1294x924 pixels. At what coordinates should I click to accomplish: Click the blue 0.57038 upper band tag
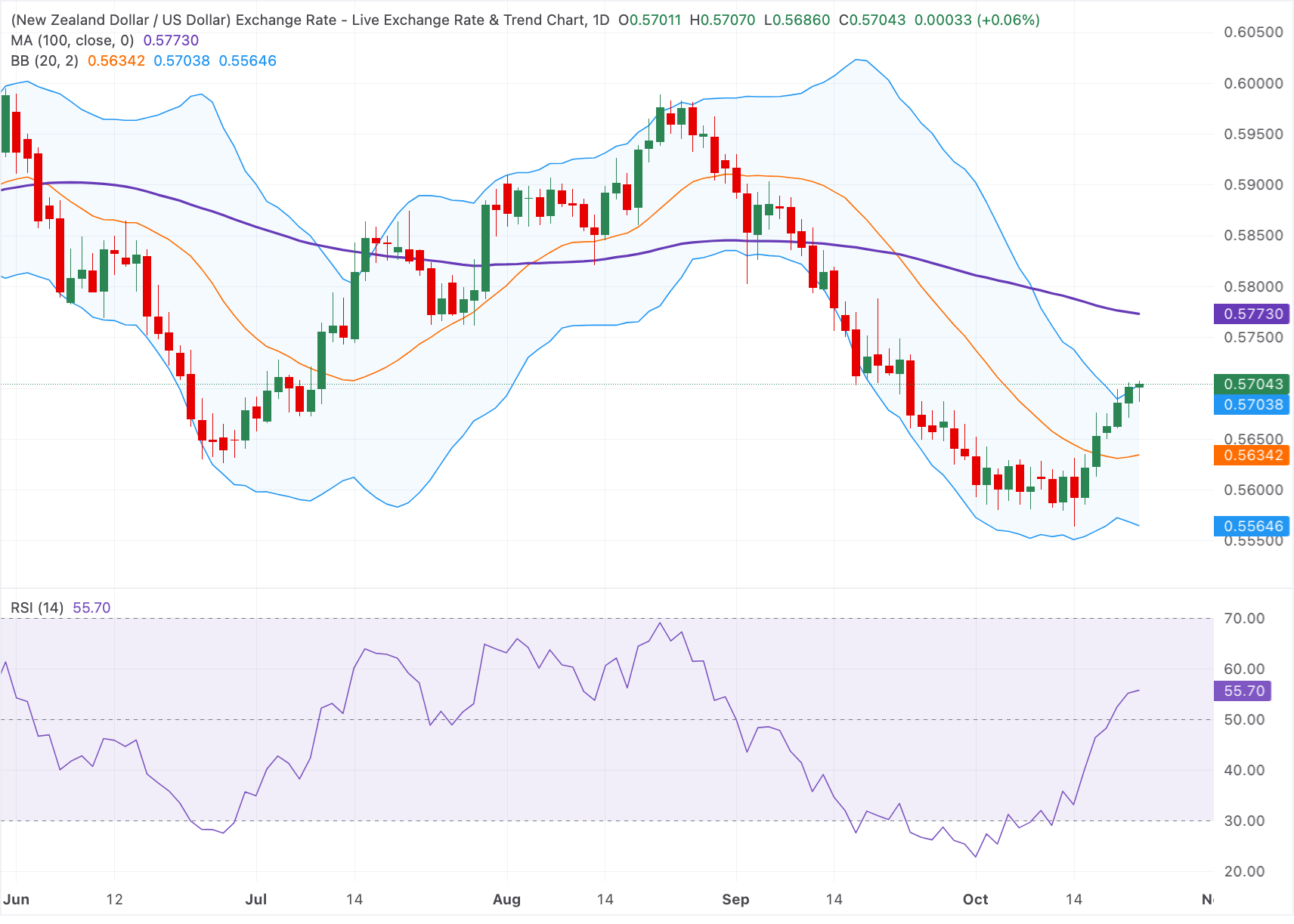tap(1252, 404)
